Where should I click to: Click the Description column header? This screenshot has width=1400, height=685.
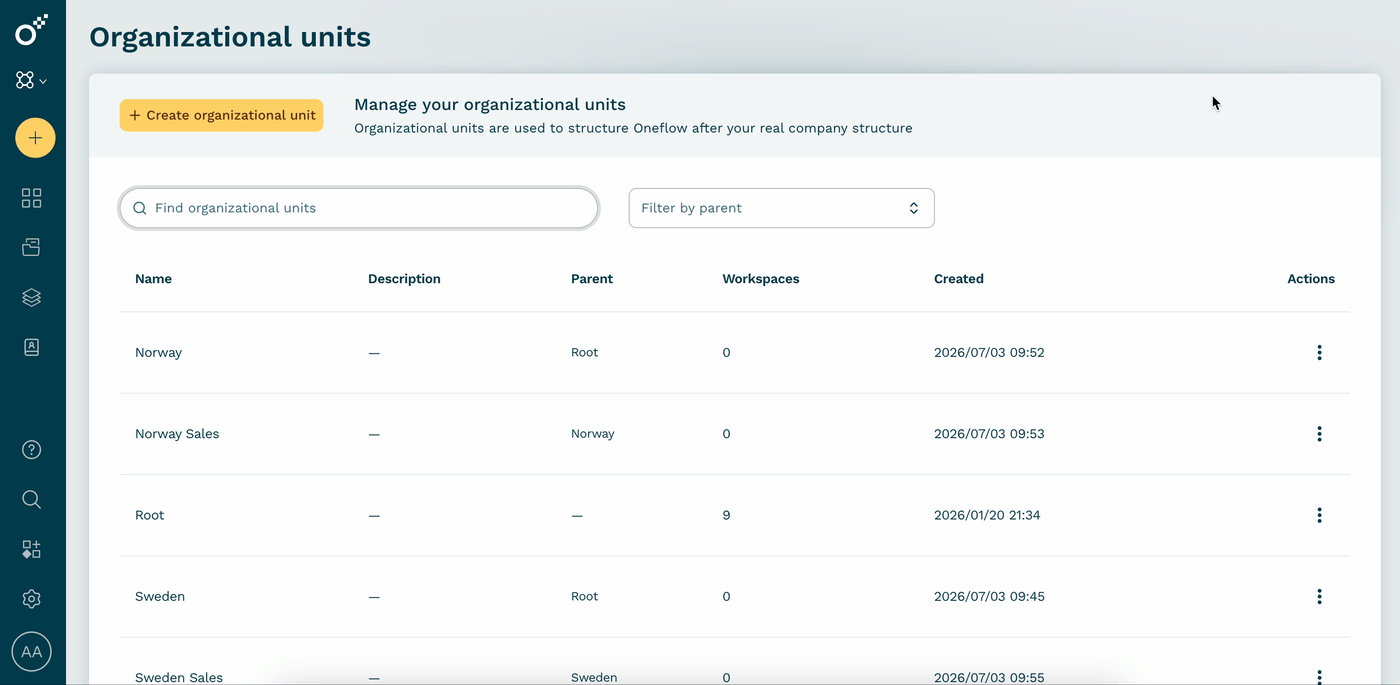coord(404,279)
